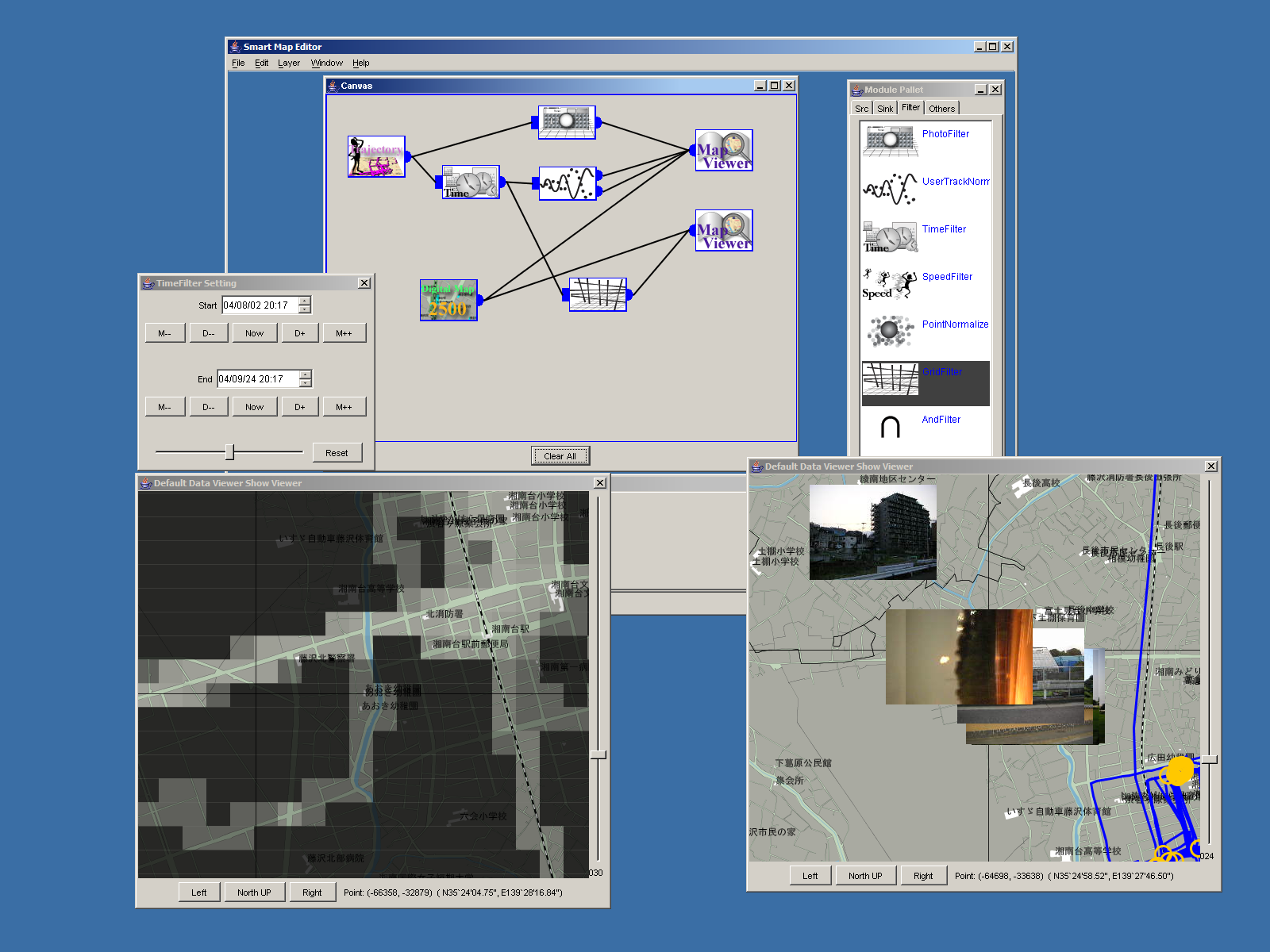Select the UserTrackNorm module in pallet

890,188
